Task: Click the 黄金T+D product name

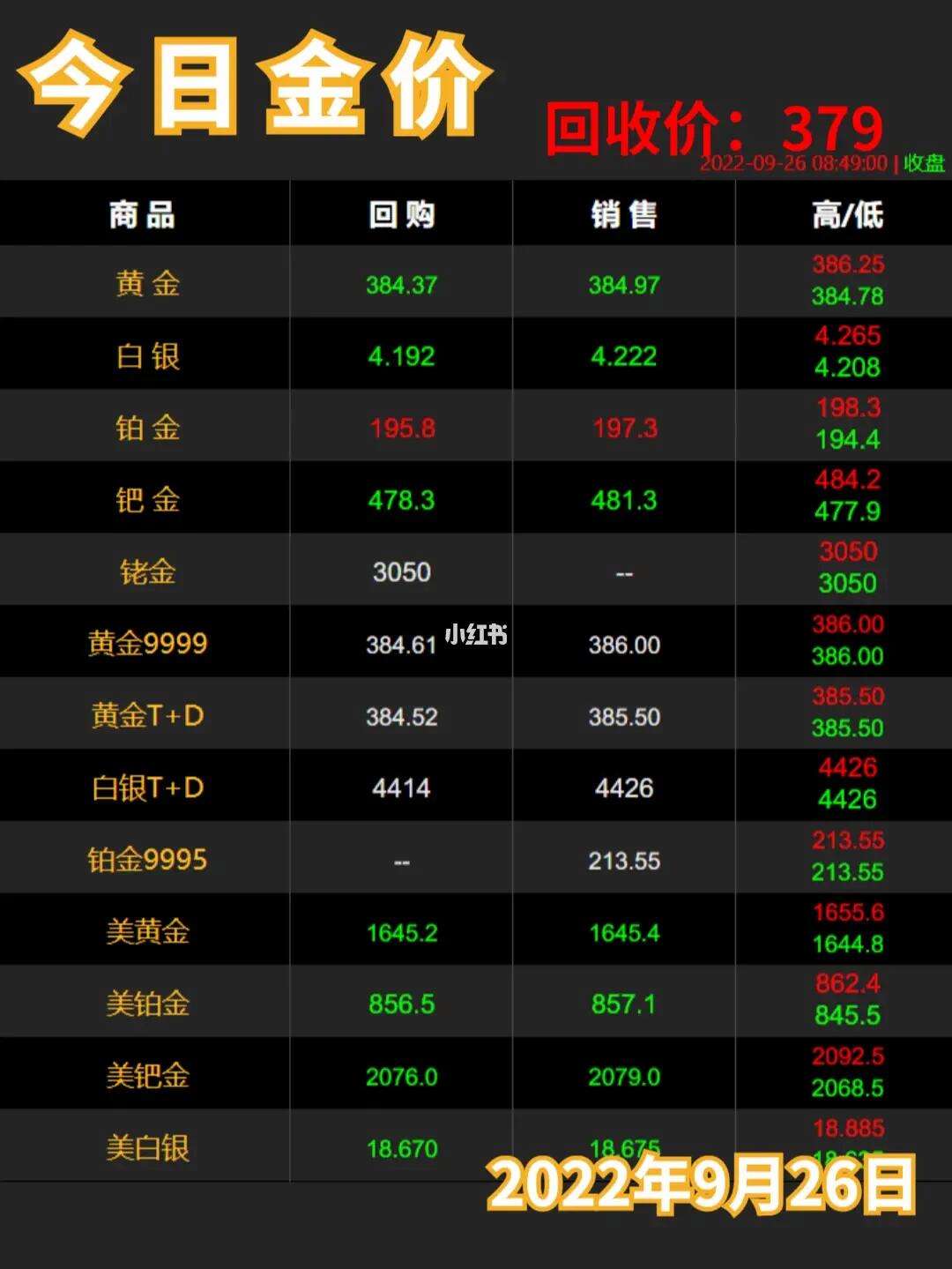Action: pos(147,715)
